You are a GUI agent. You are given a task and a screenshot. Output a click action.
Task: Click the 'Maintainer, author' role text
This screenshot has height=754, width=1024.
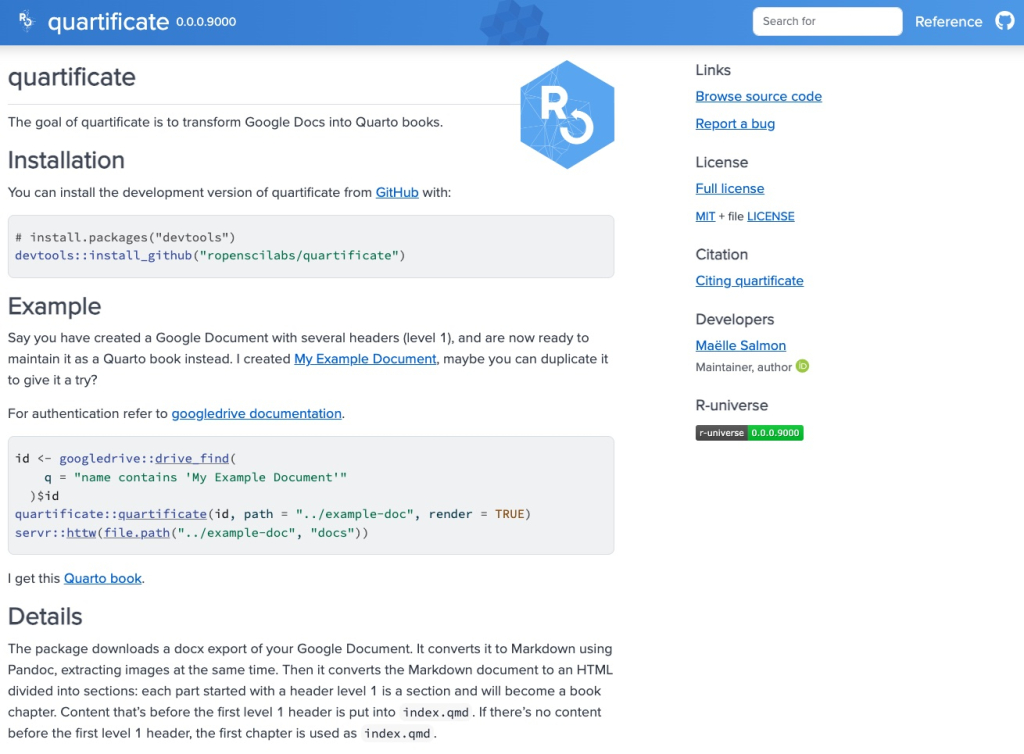[x=743, y=367]
